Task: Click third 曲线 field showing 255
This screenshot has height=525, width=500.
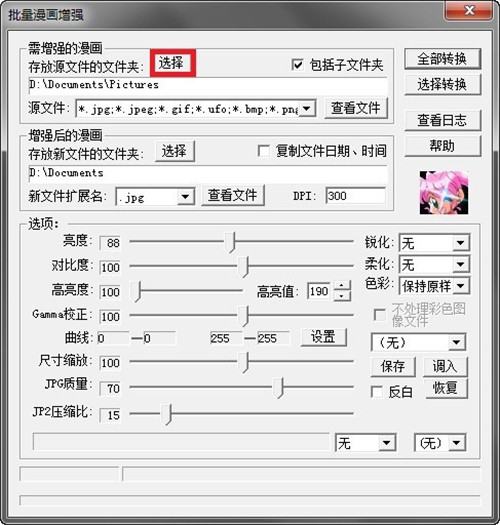Action: point(226,339)
